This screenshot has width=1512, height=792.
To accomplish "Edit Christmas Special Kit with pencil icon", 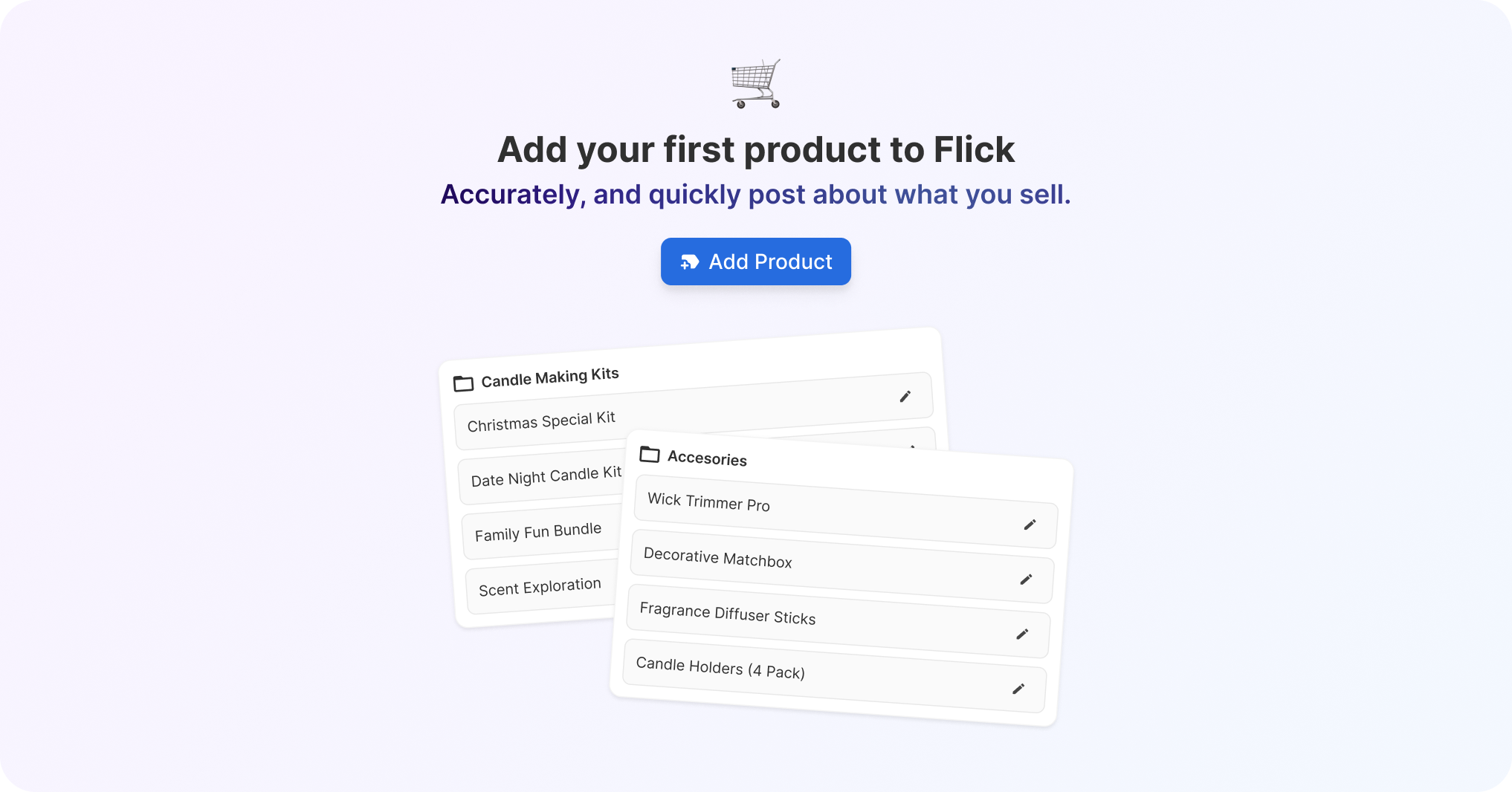I will [905, 397].
